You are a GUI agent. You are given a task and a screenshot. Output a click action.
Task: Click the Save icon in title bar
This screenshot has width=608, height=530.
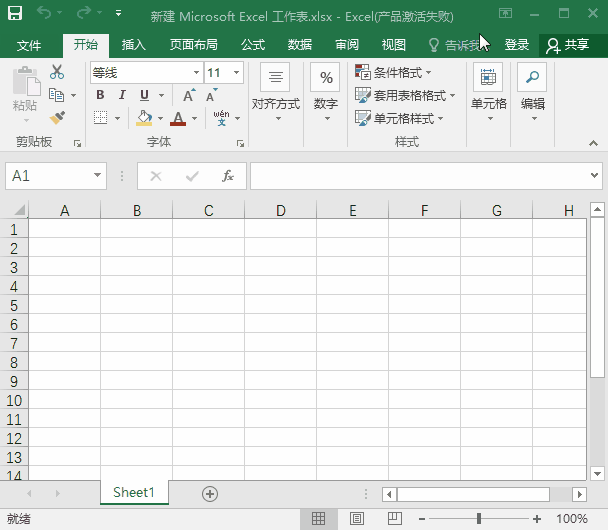[x=17, y=16]
